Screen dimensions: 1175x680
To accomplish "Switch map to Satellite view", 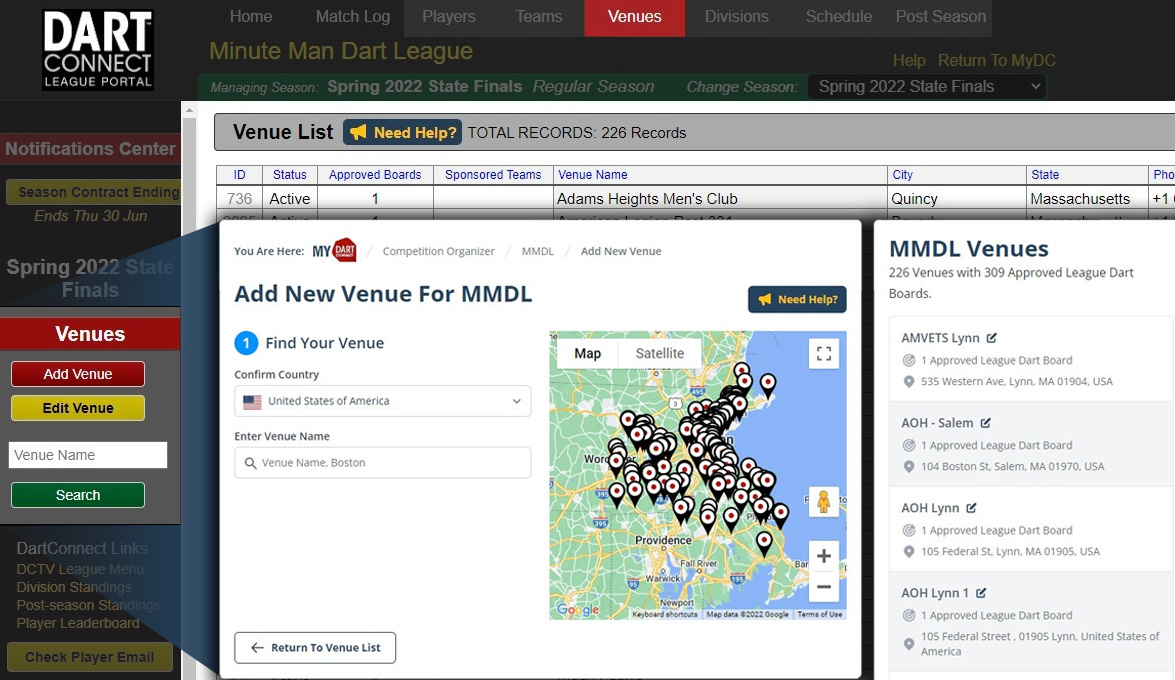I will click(x=659, y=353).
